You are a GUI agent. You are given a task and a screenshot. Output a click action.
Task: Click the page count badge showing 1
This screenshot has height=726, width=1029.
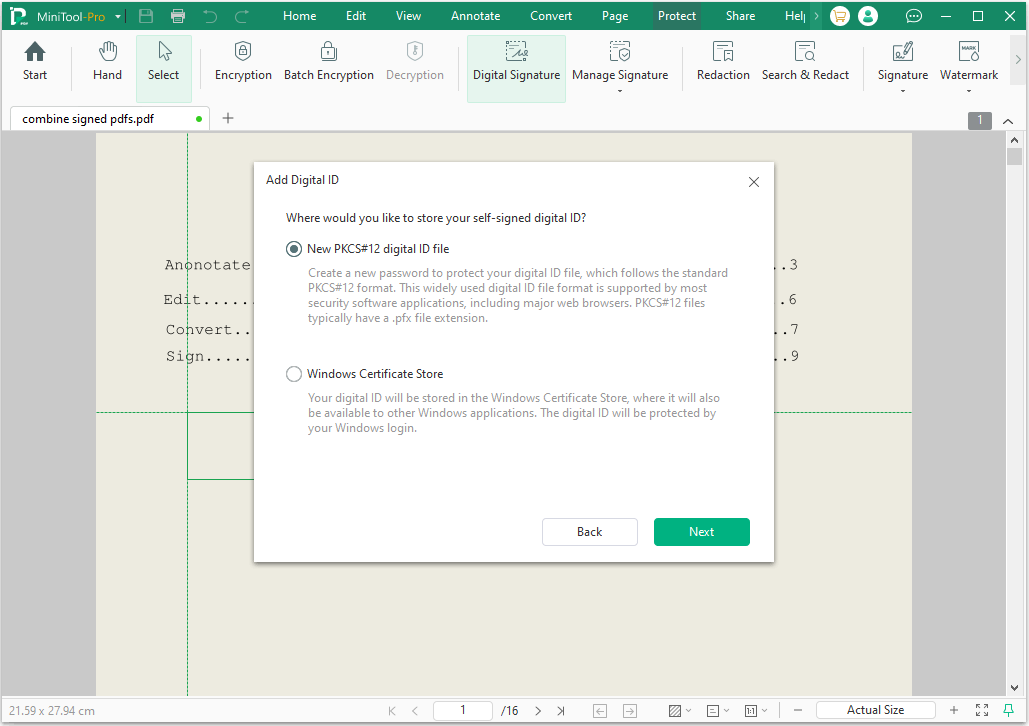pyautogui.click(x=980, y=120)
